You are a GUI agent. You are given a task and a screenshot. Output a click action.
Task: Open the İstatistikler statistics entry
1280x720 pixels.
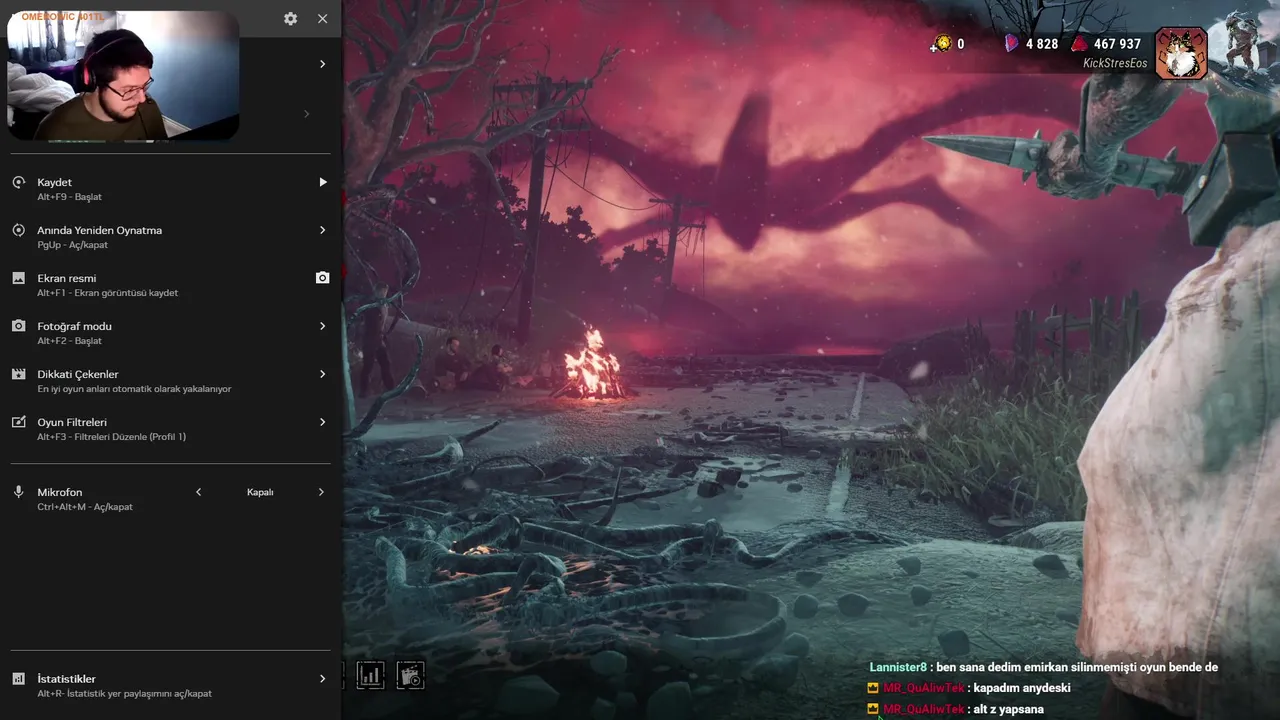click(x=170, y=685)
